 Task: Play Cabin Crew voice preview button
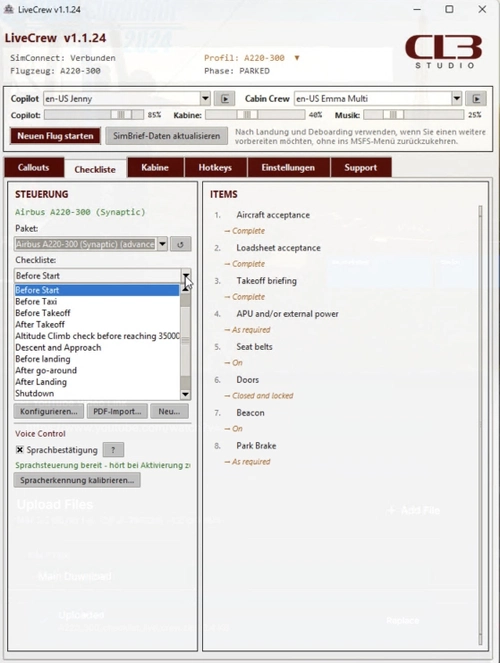(x=476, y=99)
